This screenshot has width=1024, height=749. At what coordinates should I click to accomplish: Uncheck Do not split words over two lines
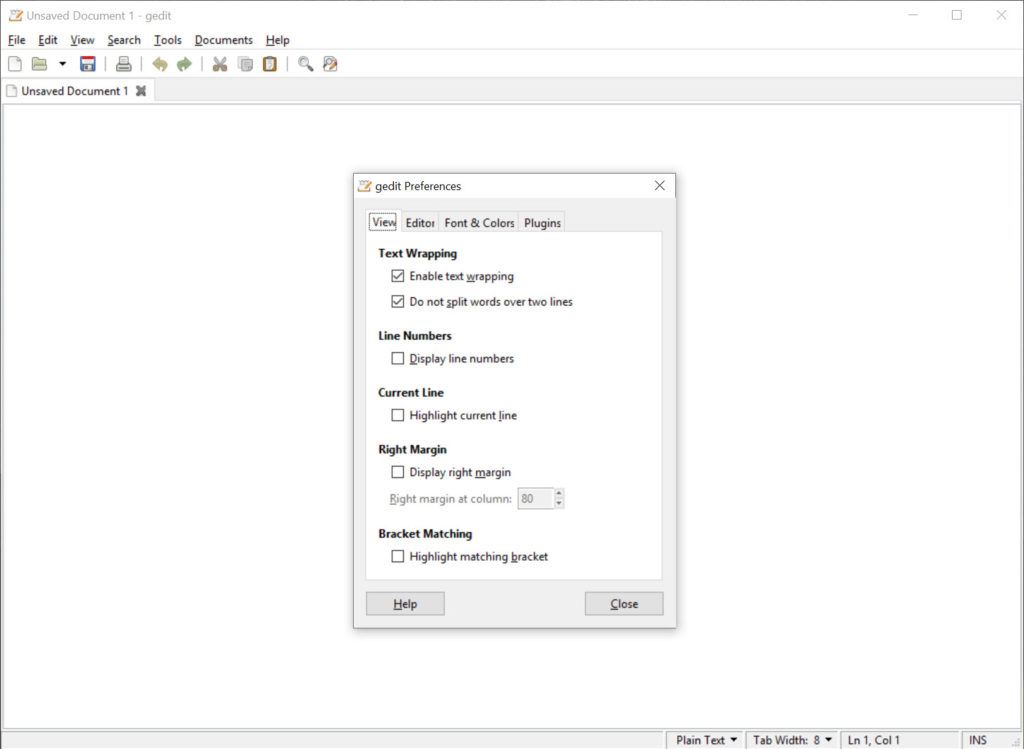[x=398, y=301]
